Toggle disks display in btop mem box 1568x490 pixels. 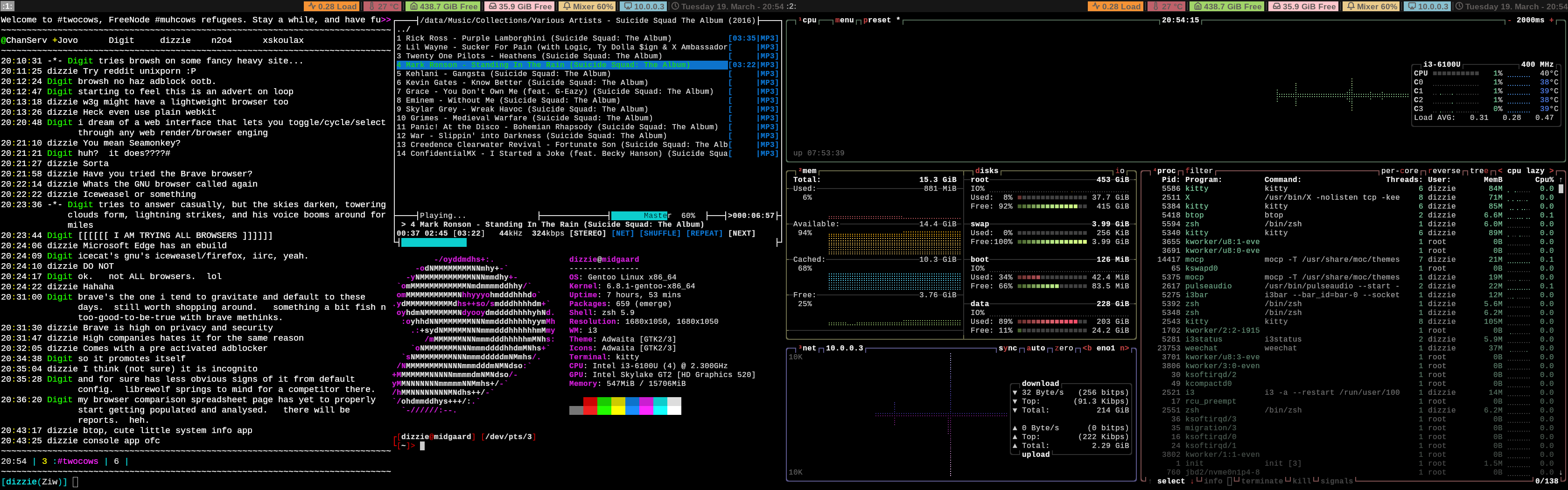pos(987,171)
